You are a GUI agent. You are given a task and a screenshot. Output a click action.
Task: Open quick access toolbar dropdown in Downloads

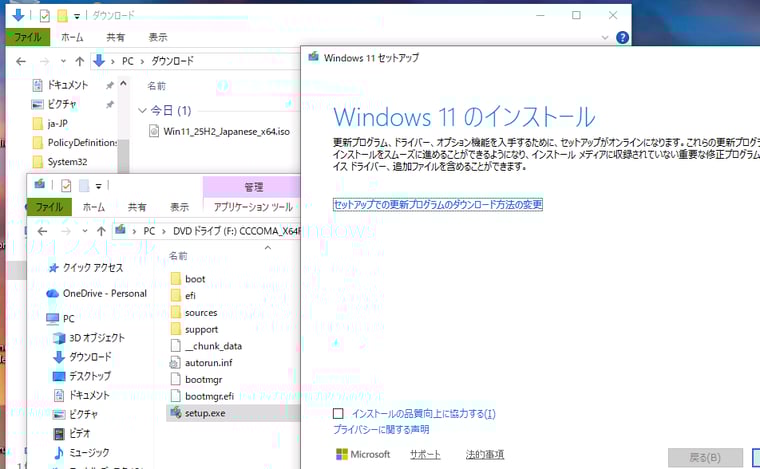[x=78, y=16]
